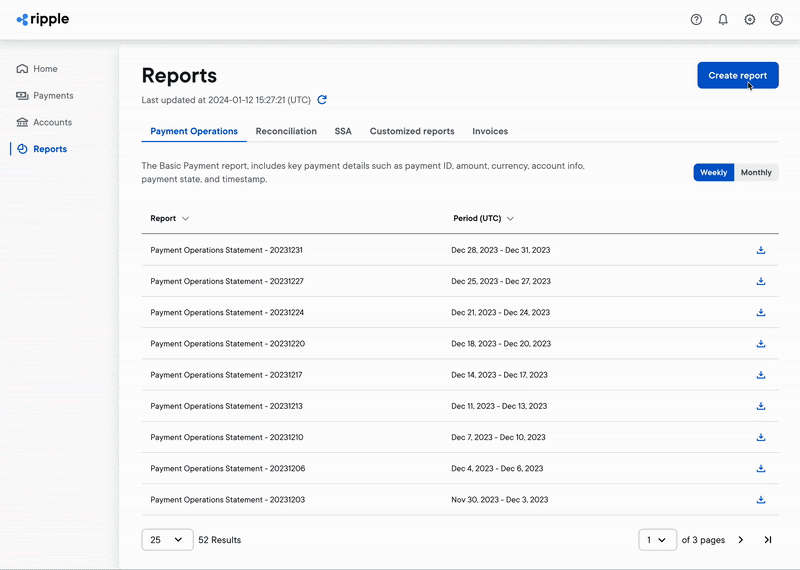Navigate to Payments in the sidebar
800x570 pixels.
tap(52, 96)
